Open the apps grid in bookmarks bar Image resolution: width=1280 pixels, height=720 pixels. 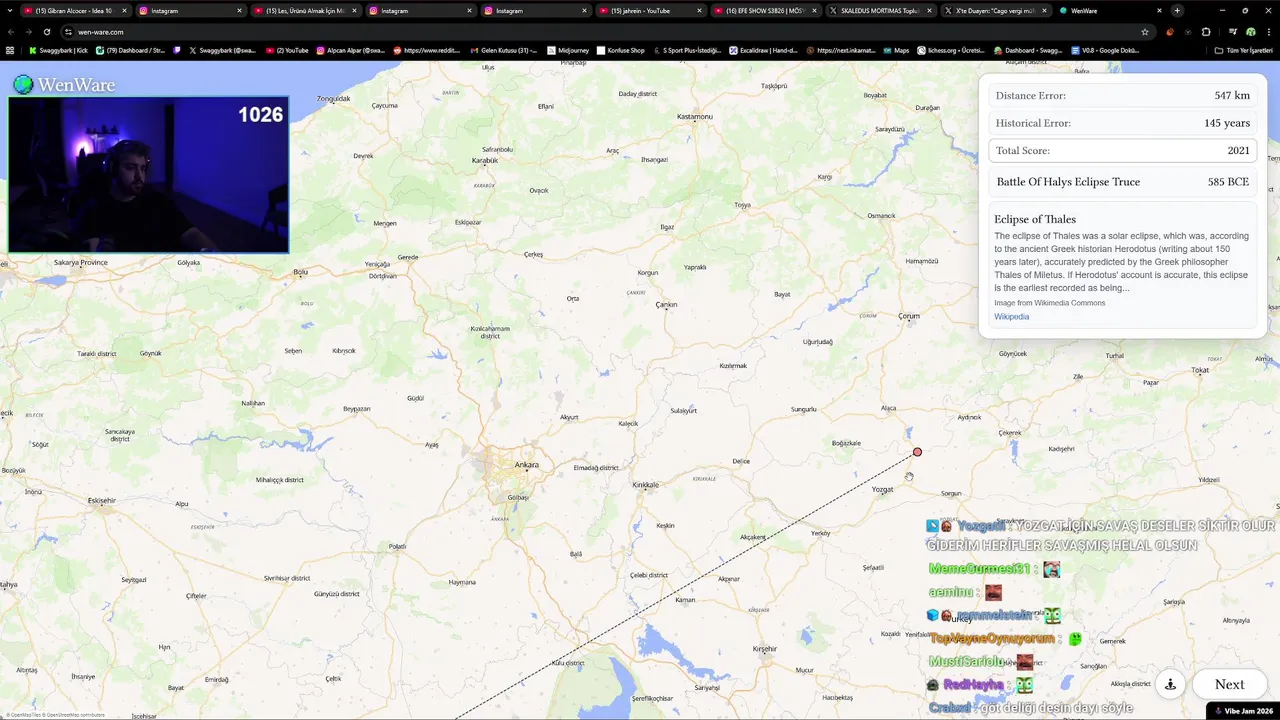(x=10, y=50)
